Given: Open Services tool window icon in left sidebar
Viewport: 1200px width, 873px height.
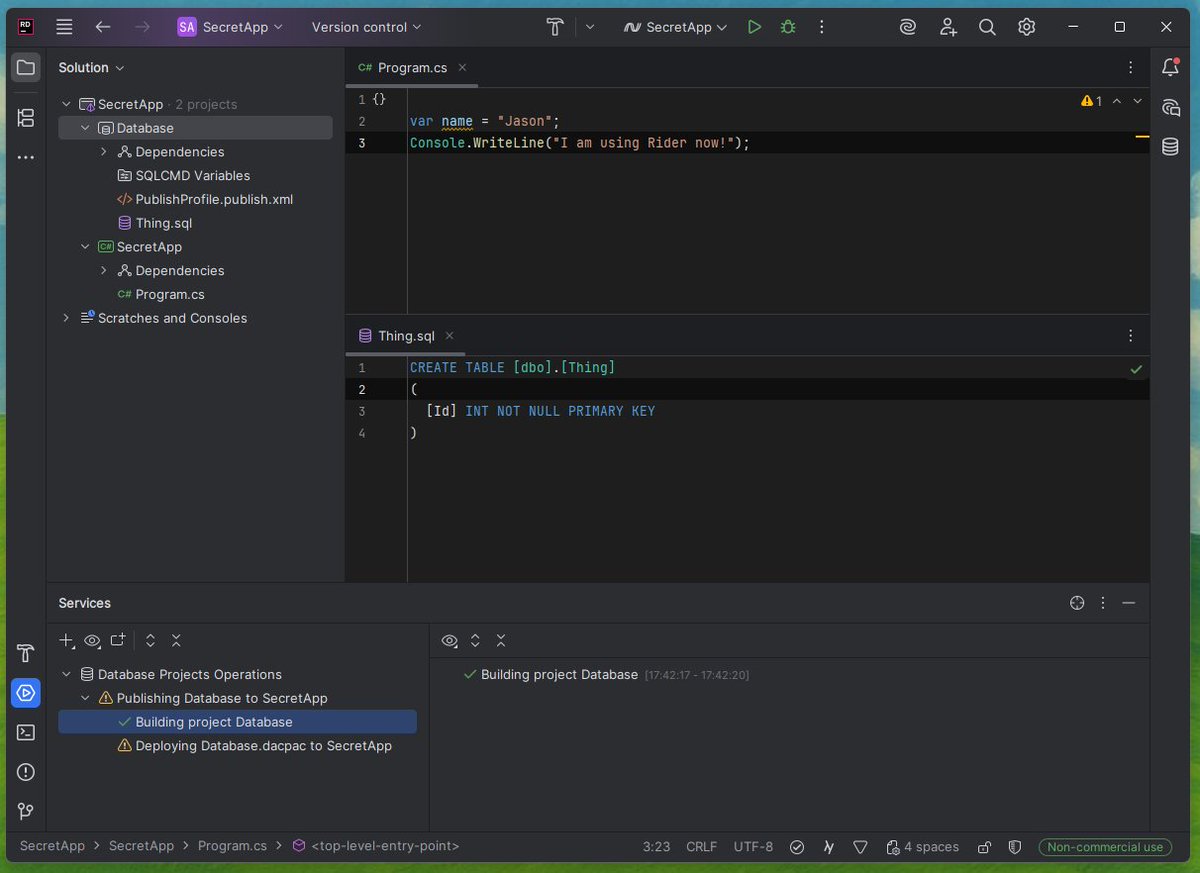Looking at the screenshot, I should click(x=26, y=692).
